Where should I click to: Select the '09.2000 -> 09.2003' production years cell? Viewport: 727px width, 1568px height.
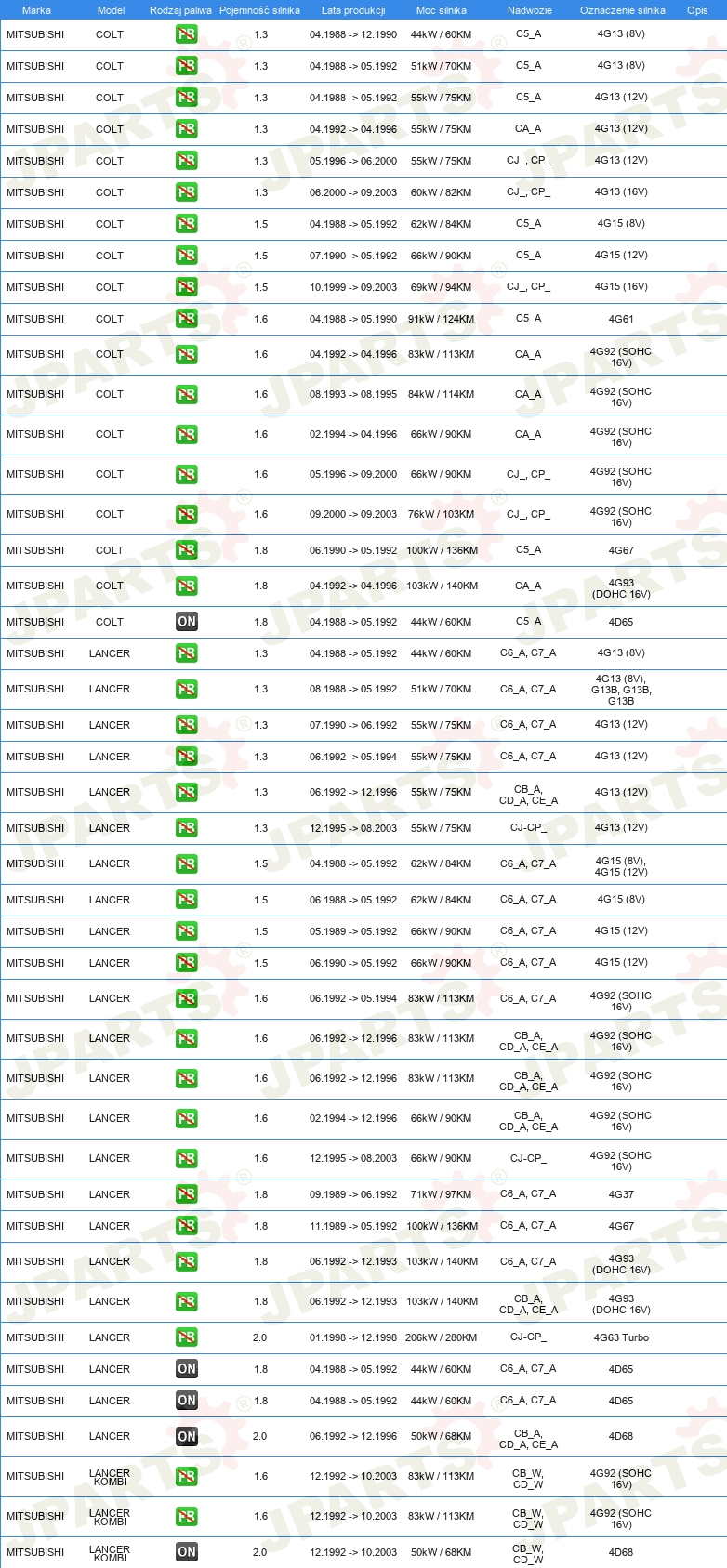(353, 514)
